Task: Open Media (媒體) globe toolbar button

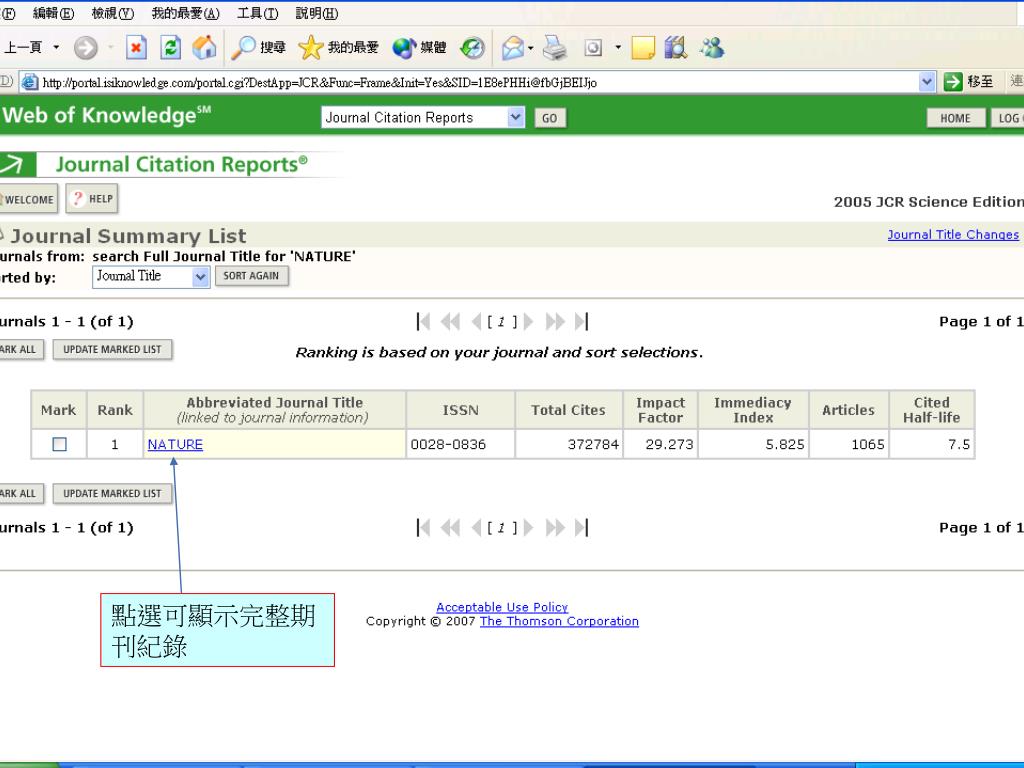Action: pyautogui.click(x=419, y=48)
